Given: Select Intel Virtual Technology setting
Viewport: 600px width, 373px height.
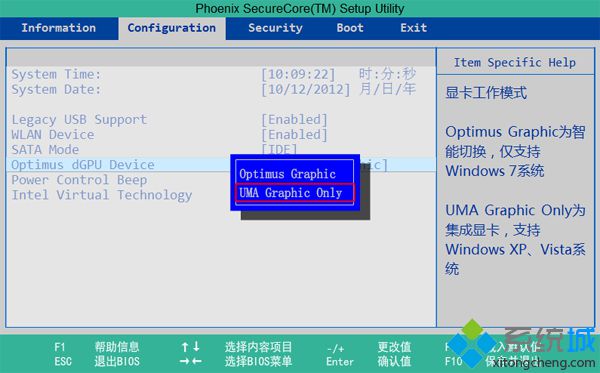Looking at the screenshot, I should [102, 195].
